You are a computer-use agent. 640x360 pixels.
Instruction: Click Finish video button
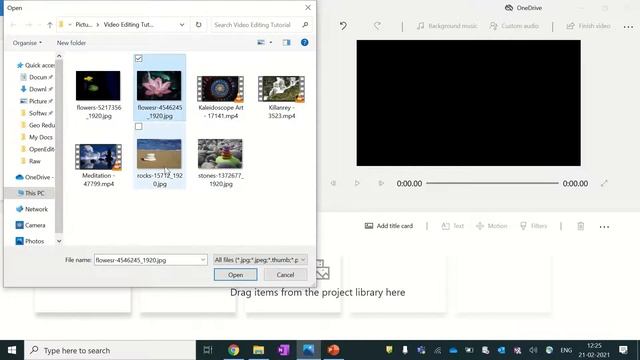(588, 26)
